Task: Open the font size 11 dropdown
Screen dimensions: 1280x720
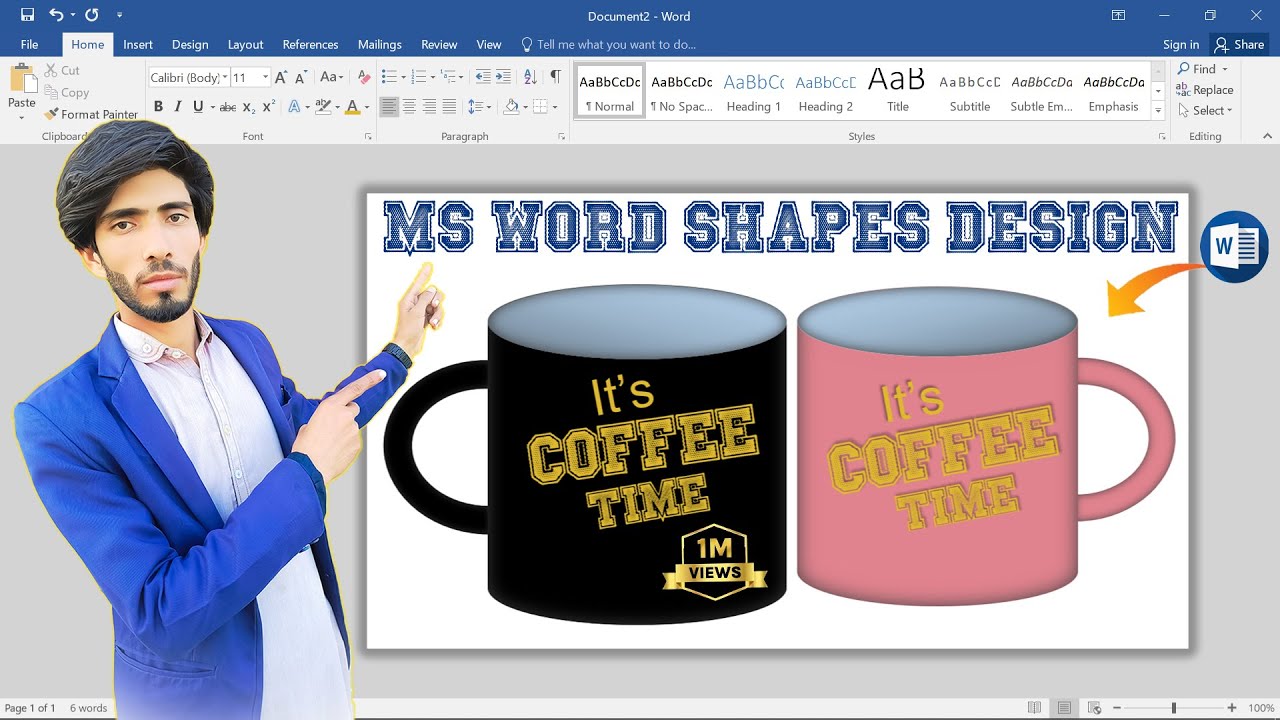Action: coord(265,77)
